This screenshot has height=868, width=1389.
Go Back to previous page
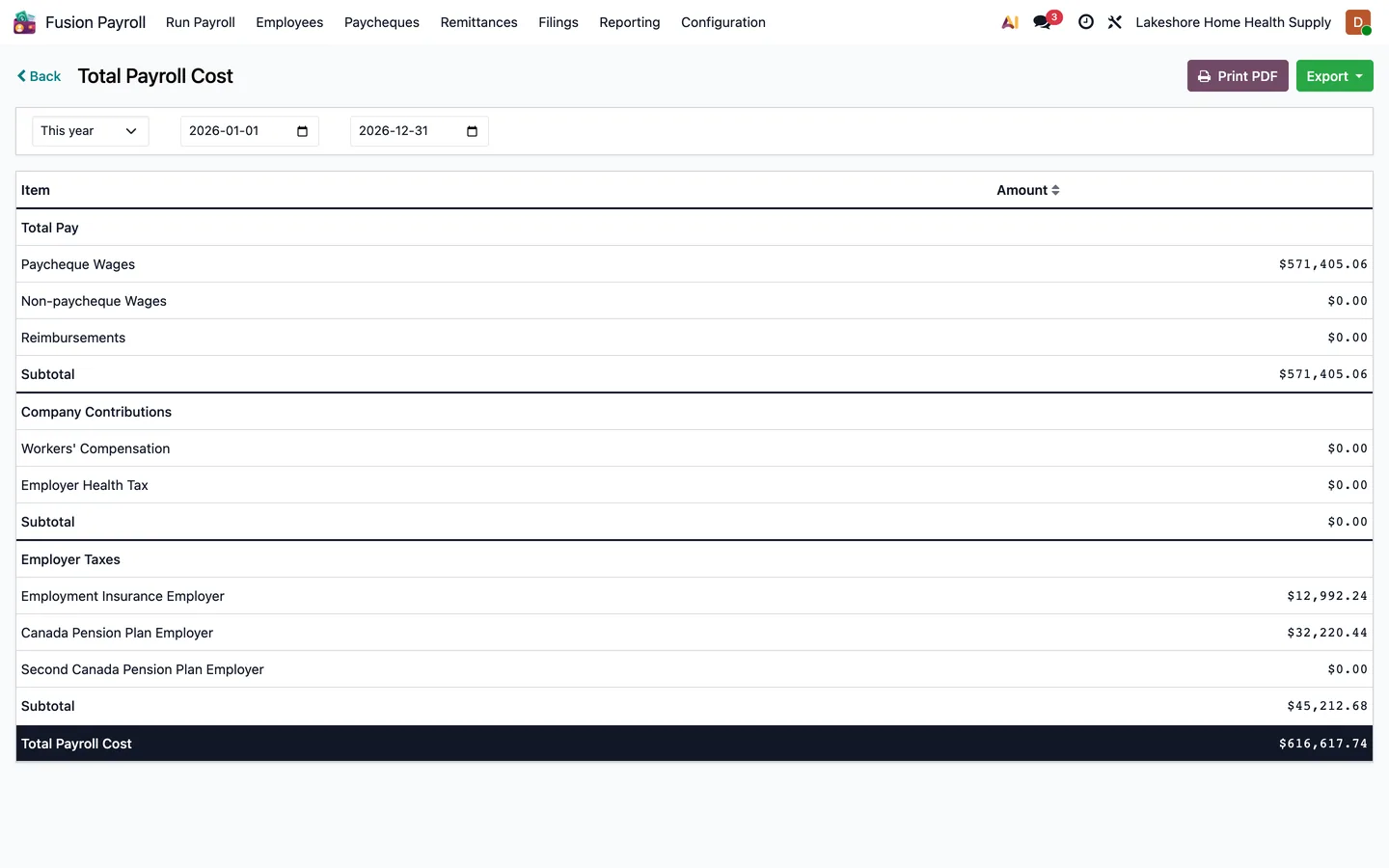click(39, 76)
